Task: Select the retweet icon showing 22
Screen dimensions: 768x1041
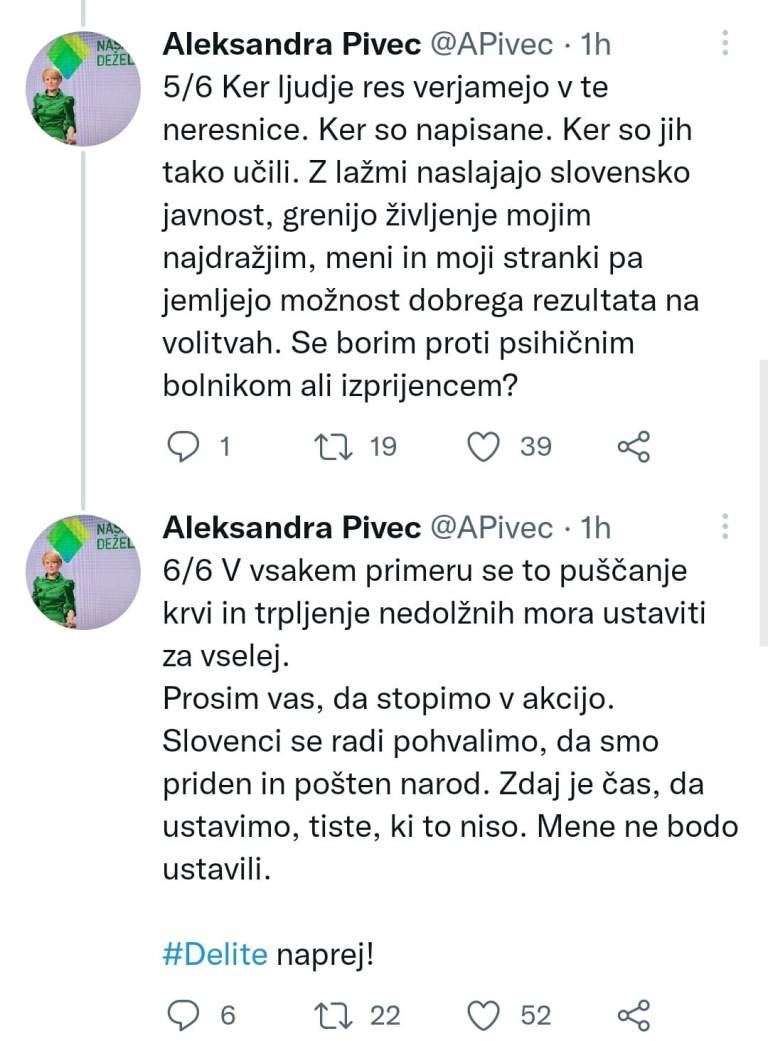Action: 331,1015
